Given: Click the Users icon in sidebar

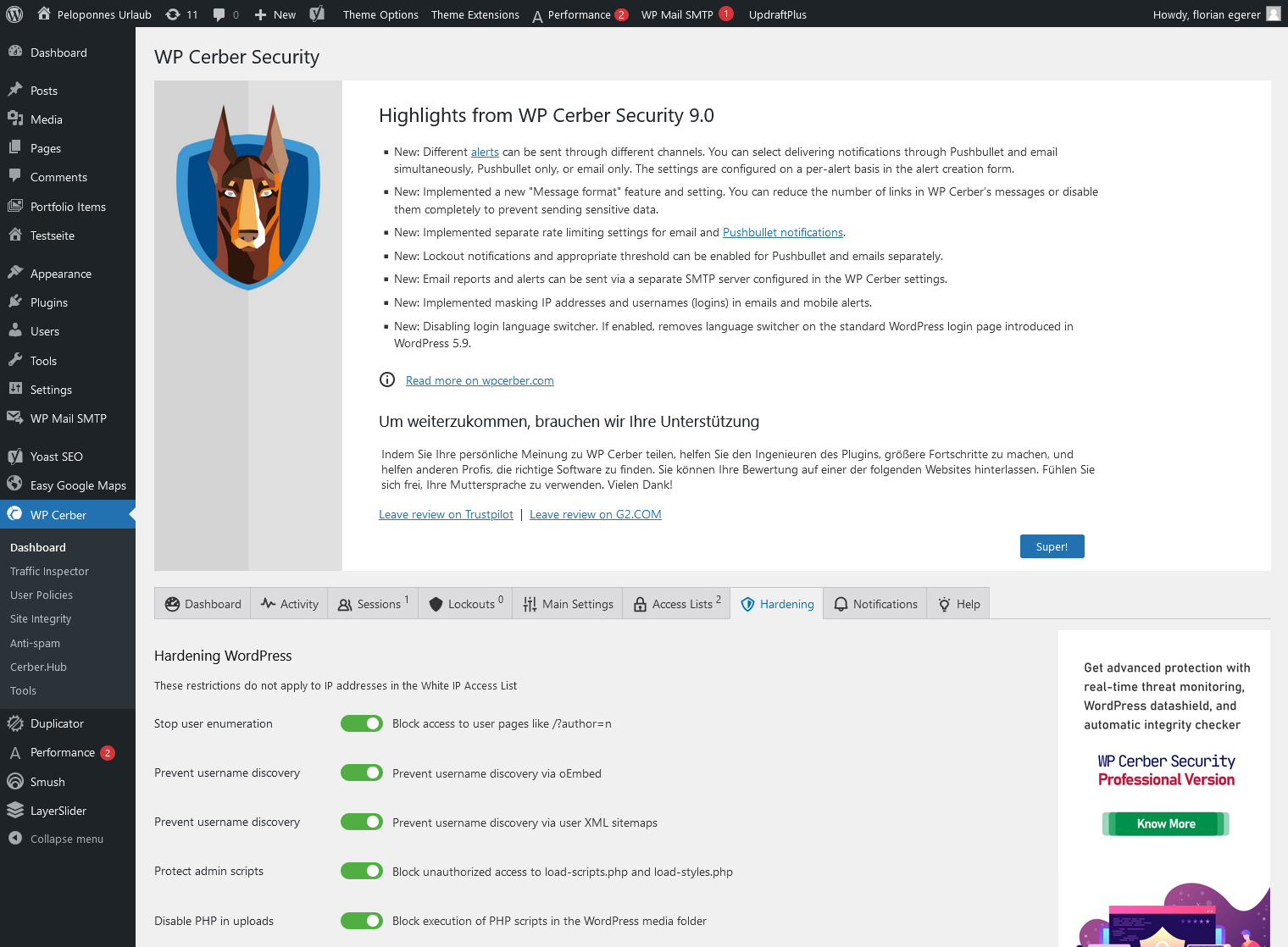Looking at the screenshot, I should pyautogui.click(x=15, y=330).
